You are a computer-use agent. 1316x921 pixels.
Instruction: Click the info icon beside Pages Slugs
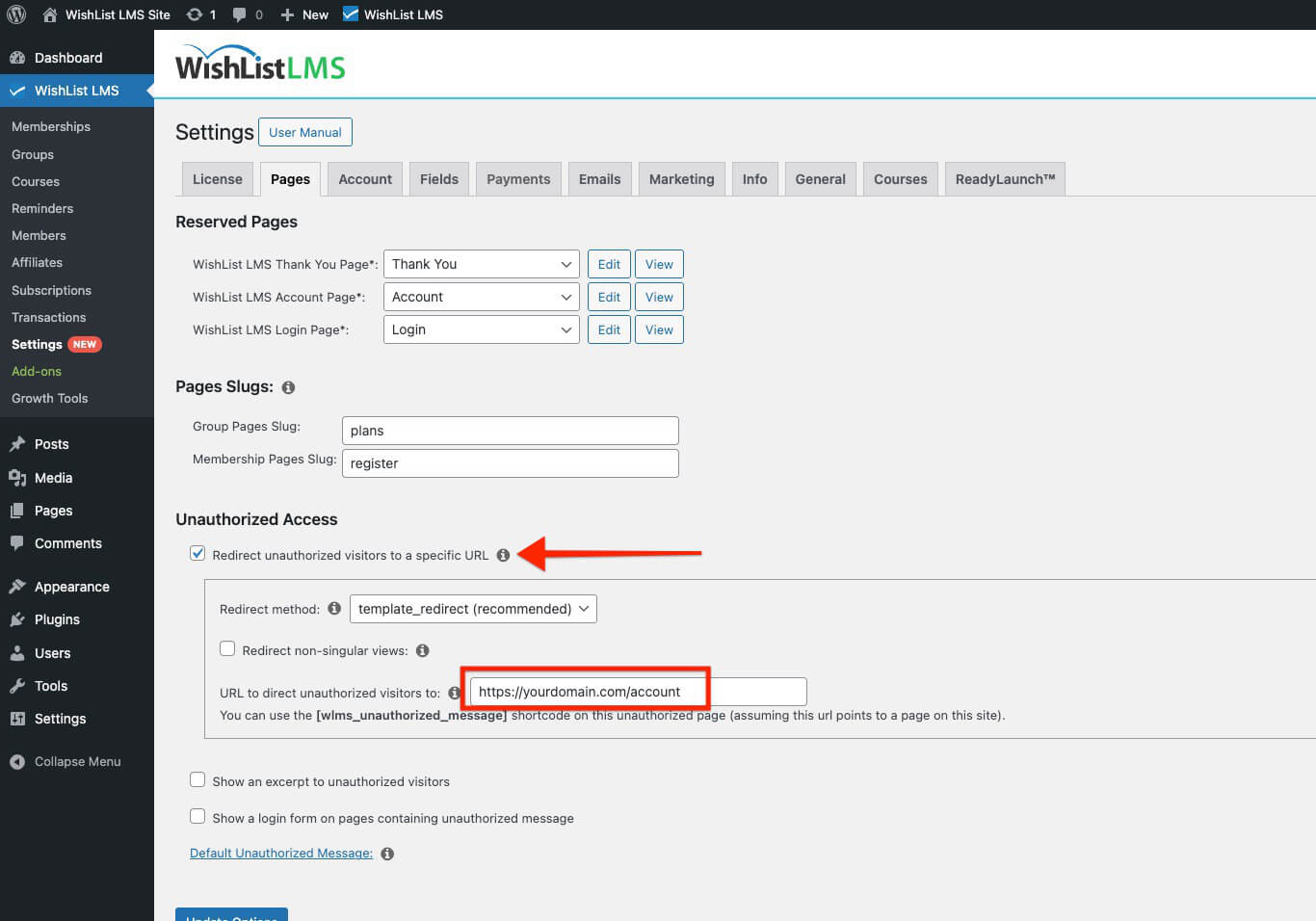287,387
